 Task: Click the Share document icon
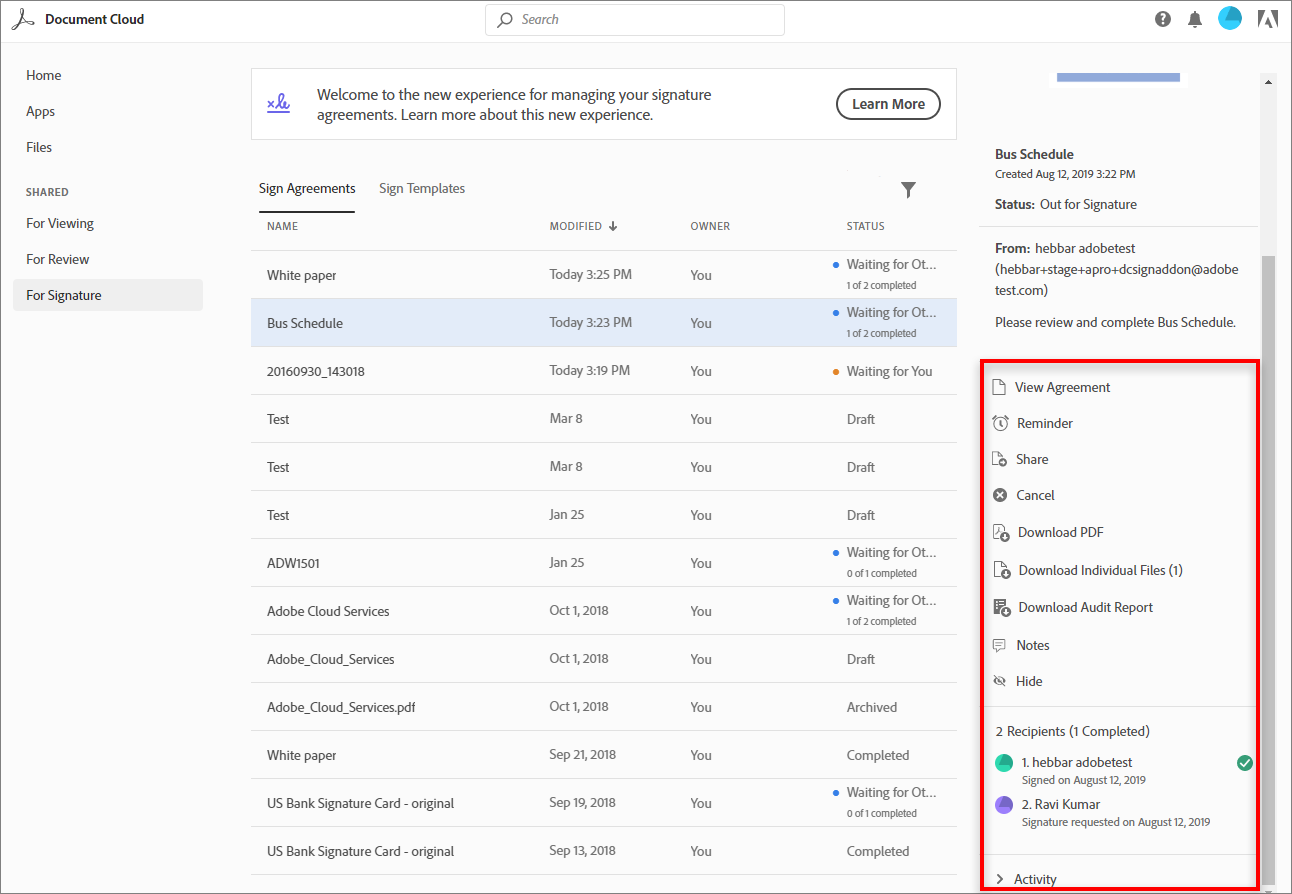999,459
